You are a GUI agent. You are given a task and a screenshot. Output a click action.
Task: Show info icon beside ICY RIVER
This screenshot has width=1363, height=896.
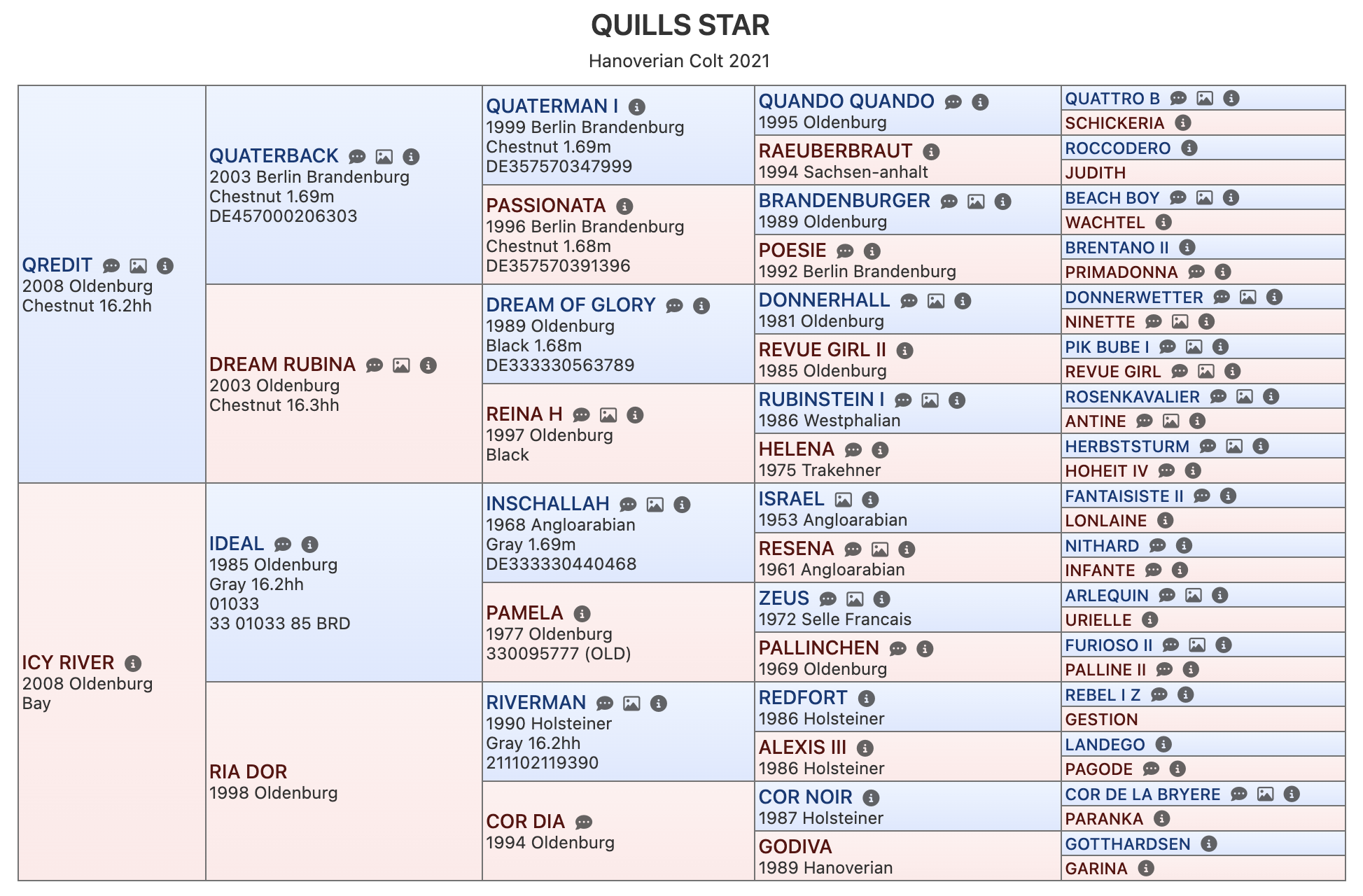(x=133, y=664)
